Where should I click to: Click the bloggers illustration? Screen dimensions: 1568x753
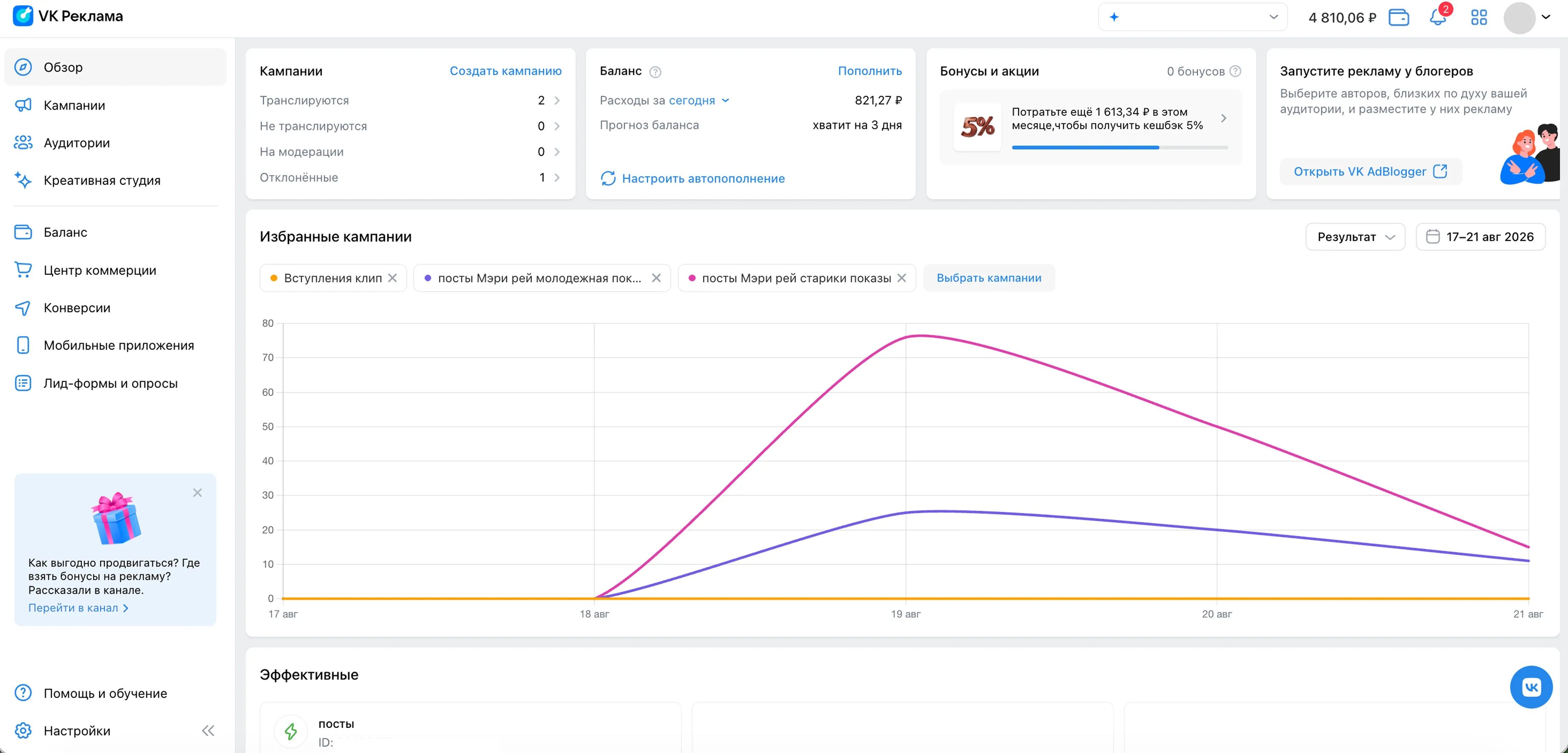(x=1530, y=154)
